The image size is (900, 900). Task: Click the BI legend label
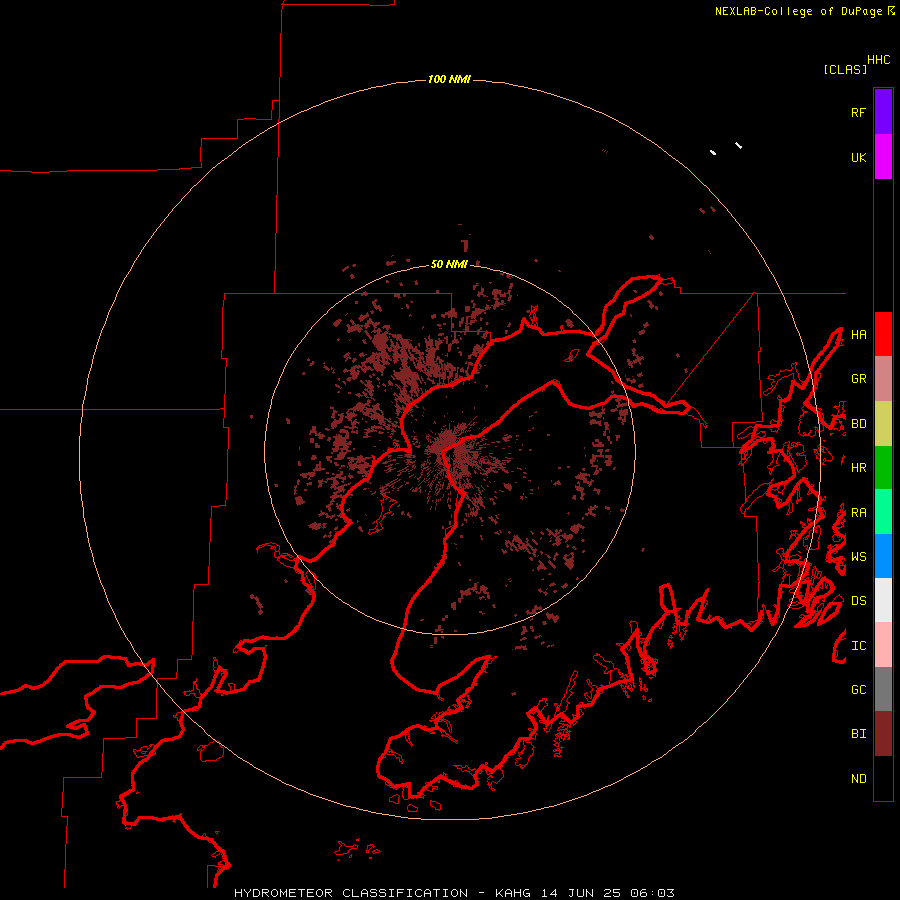pyautogui.click(x=858, y=734)
